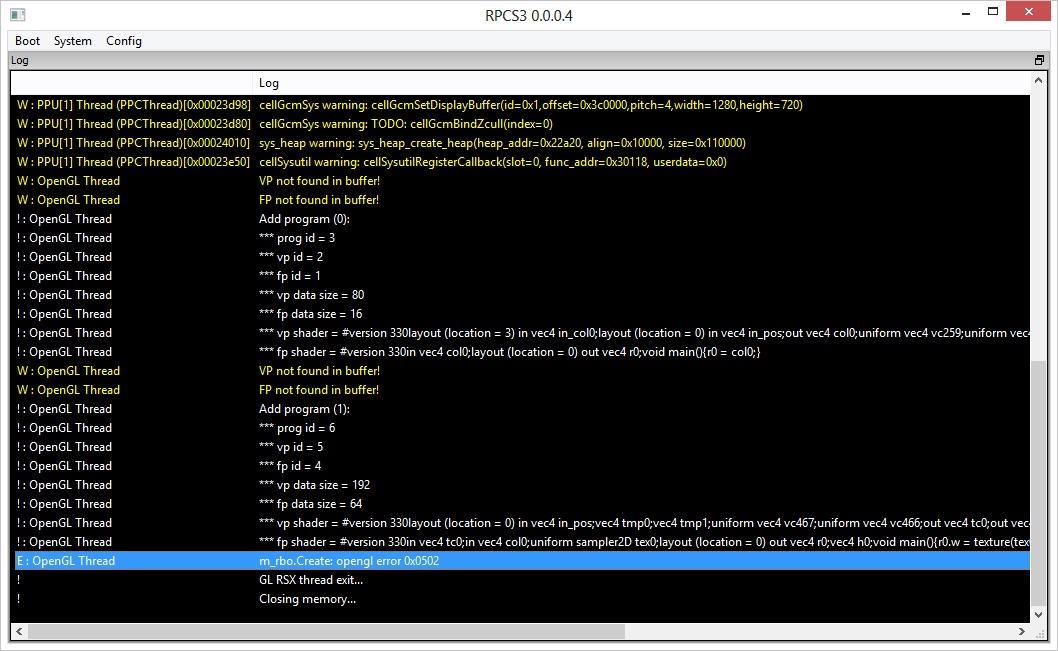1058x651 pixels.
Task: Maximize the RPCS3 window
Action: (993, 11)
